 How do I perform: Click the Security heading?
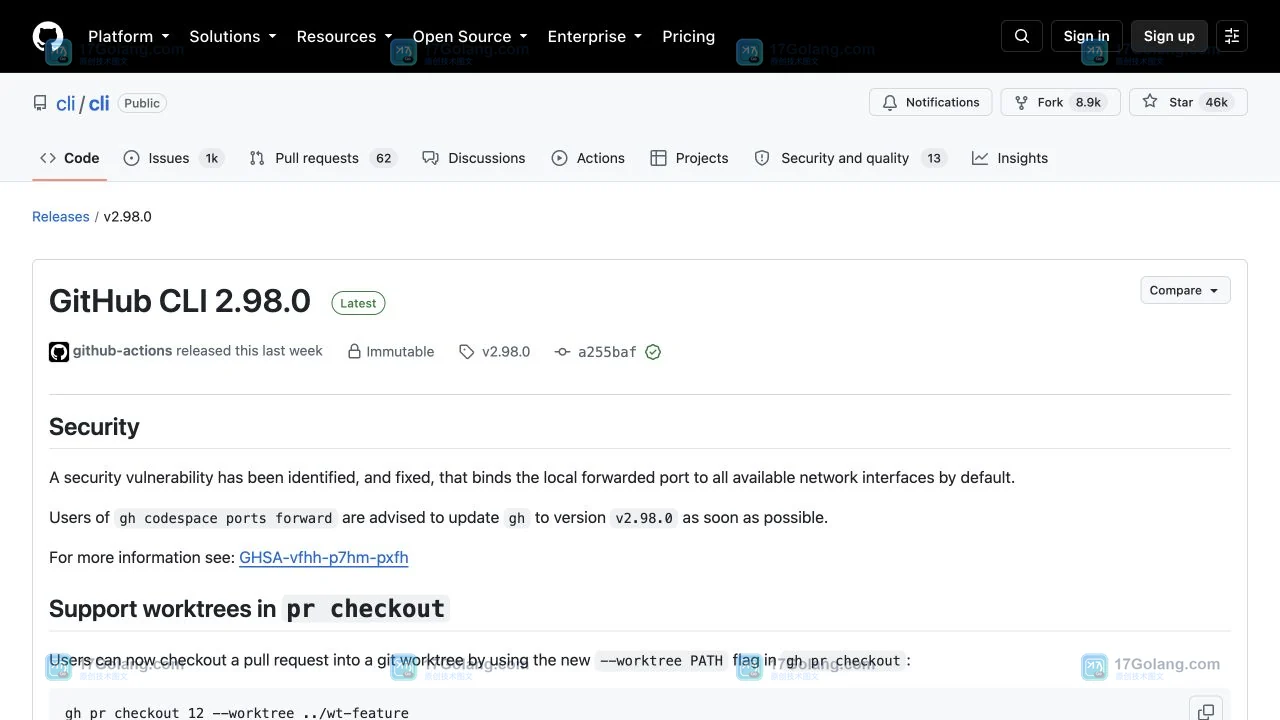click(94, 427)
